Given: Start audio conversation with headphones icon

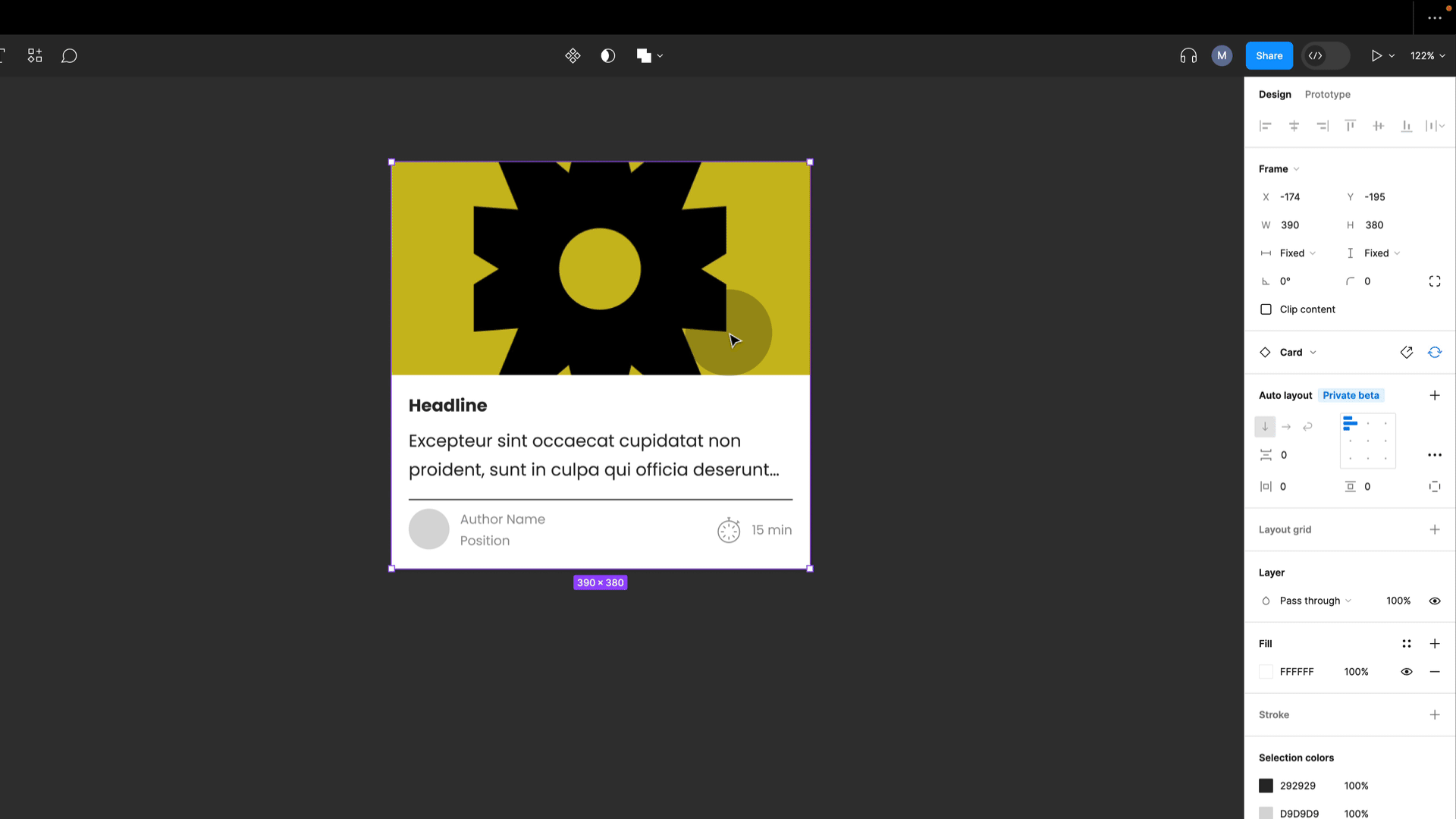Looking at the screenshot, I should 1188,56.
